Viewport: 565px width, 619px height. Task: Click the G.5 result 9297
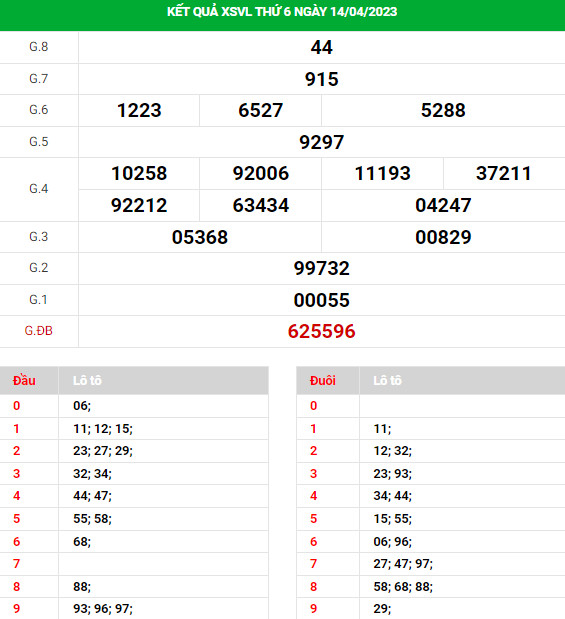pos(321,142)
